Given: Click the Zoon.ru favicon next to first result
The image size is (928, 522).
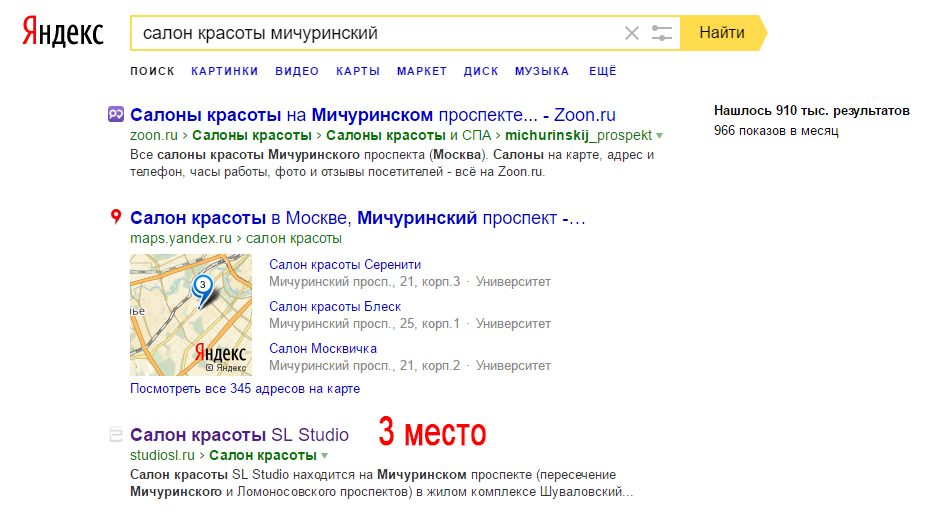Looking at the screenshot, I should tap(116, 114).
